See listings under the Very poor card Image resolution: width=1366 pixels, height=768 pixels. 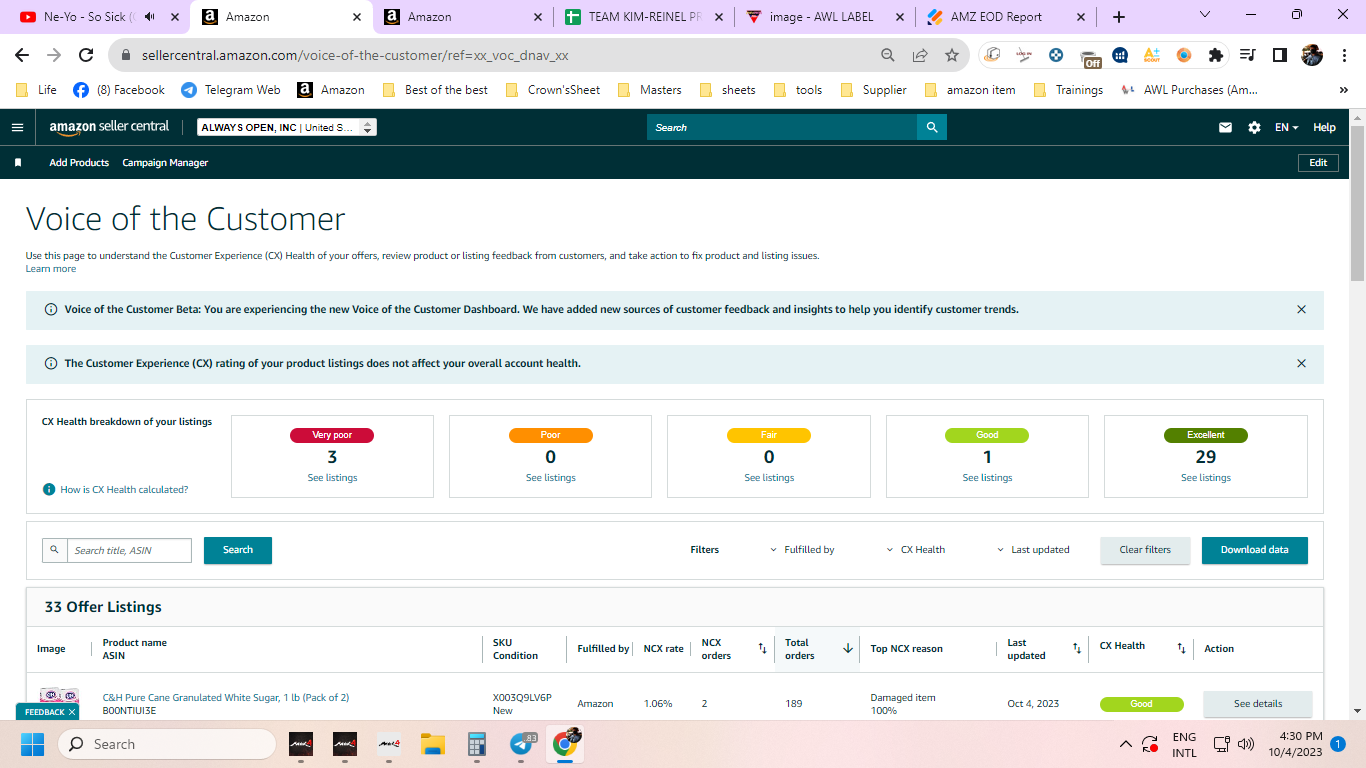click(332, 478)
